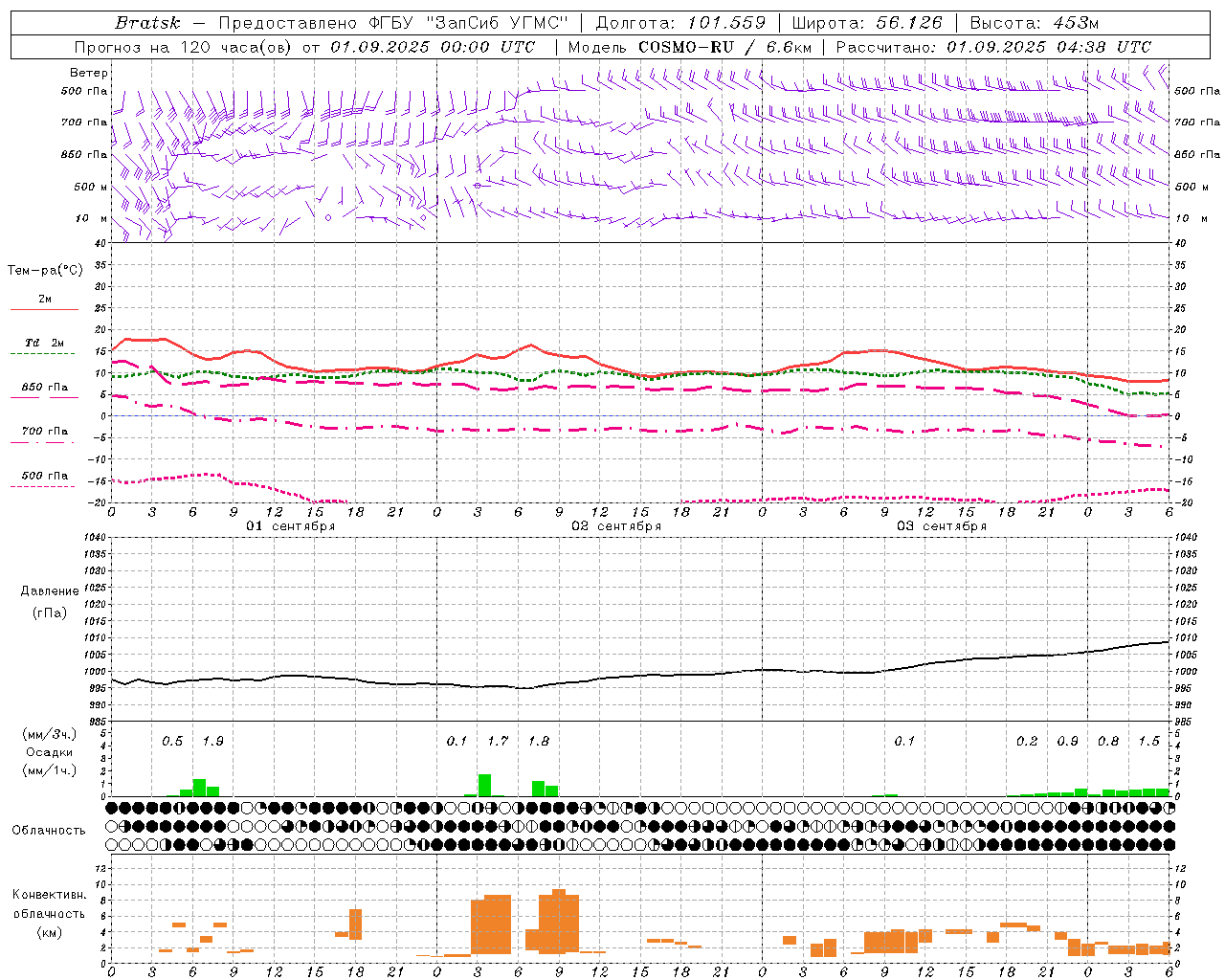Select the Широта: 56.126 value
This screenshot has height=980, width=1225.
coord(867,23)
